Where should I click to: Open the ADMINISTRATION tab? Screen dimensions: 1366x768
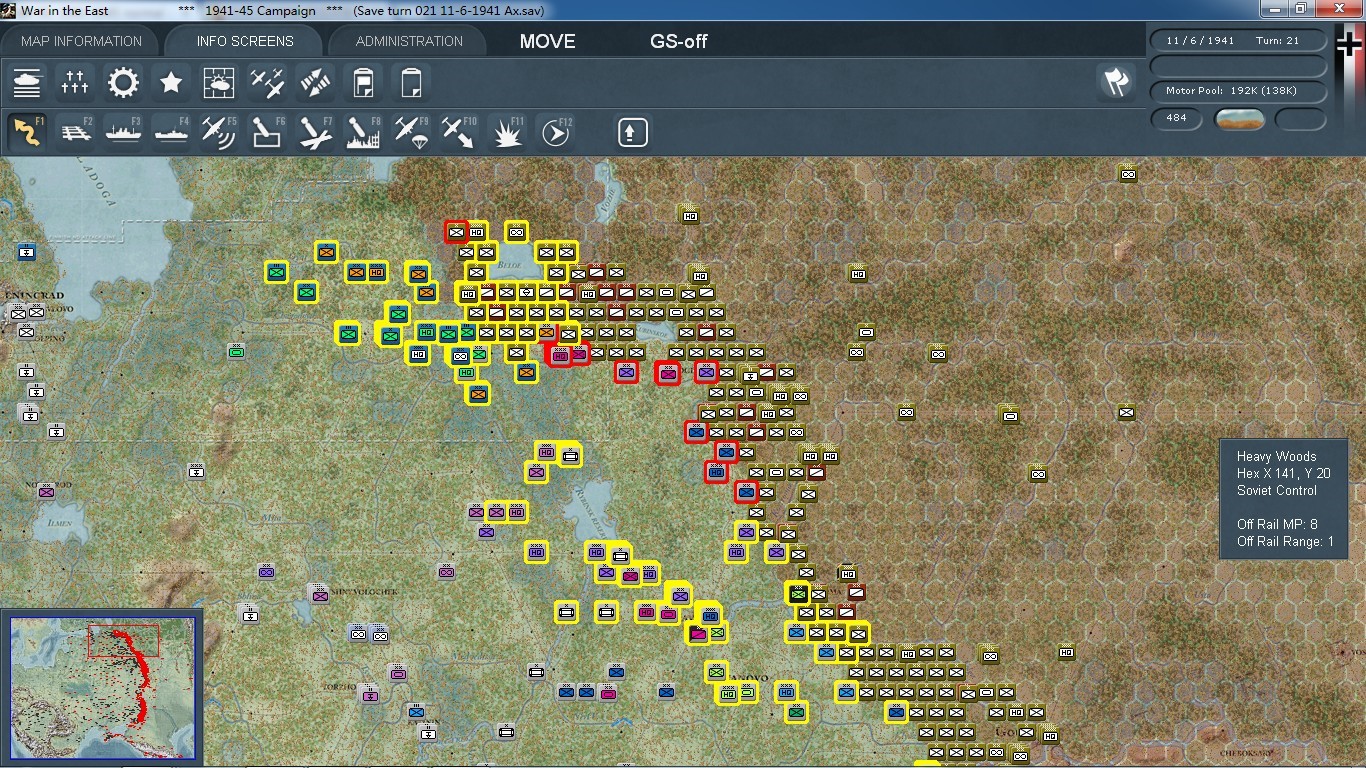(x=409, y=41)
